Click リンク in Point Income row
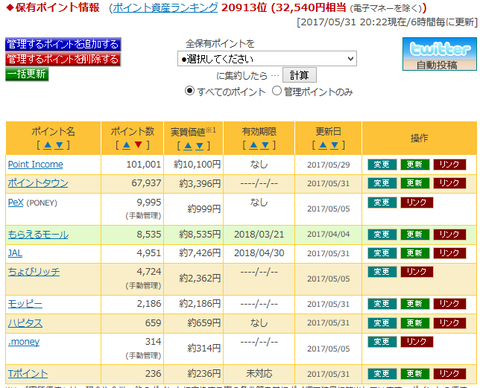The height and width of the screenshot is (388, 480). click(449, 165)
